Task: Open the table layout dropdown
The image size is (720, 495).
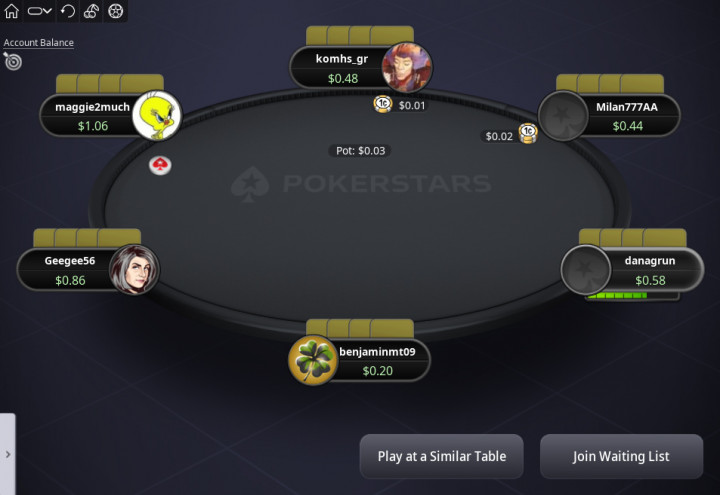Action: click(x=39, y=11)
